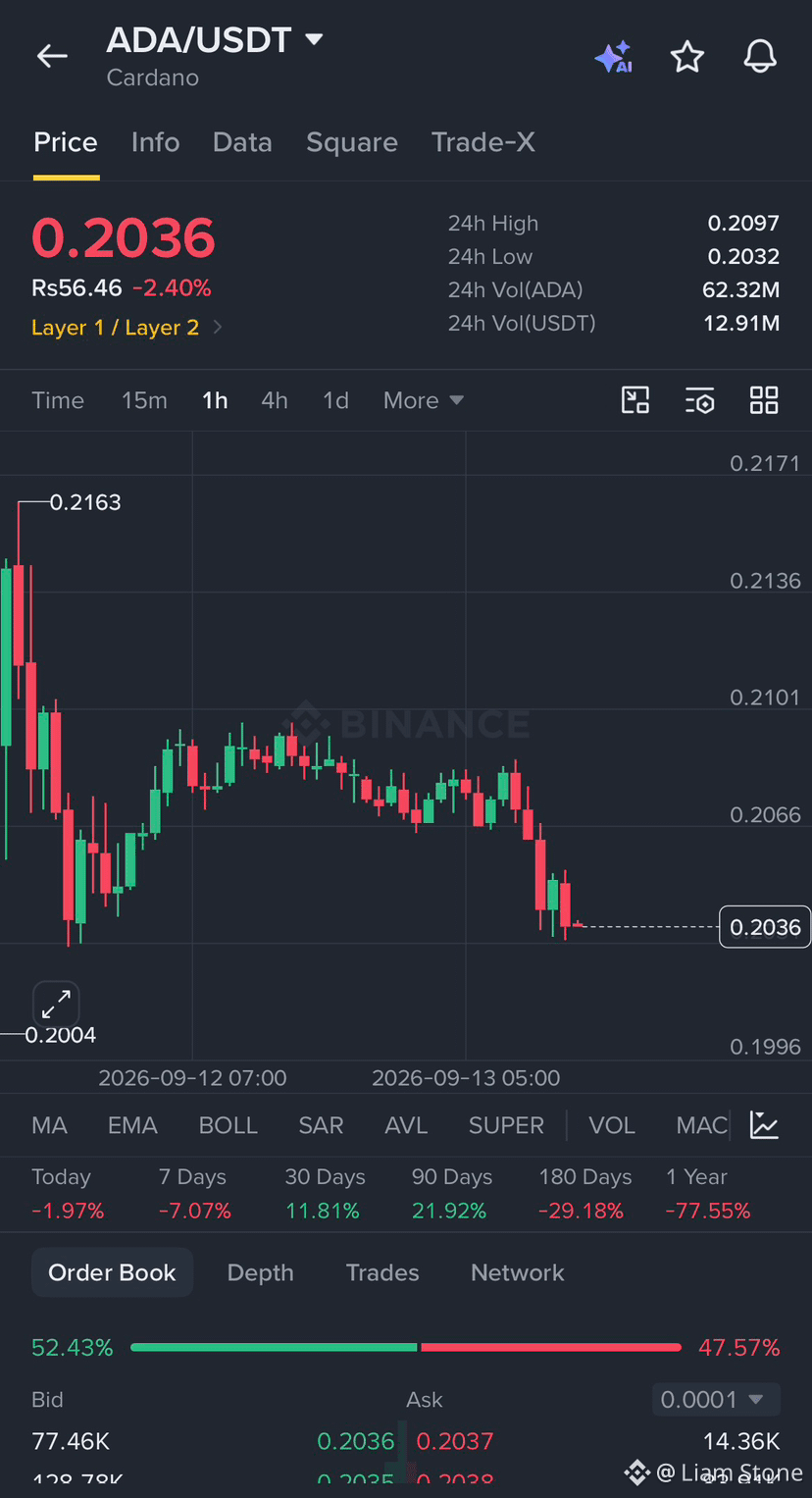Screen dimensions: 812x1498
Task: Toggle the VOL indicator
Action: 612,1125
